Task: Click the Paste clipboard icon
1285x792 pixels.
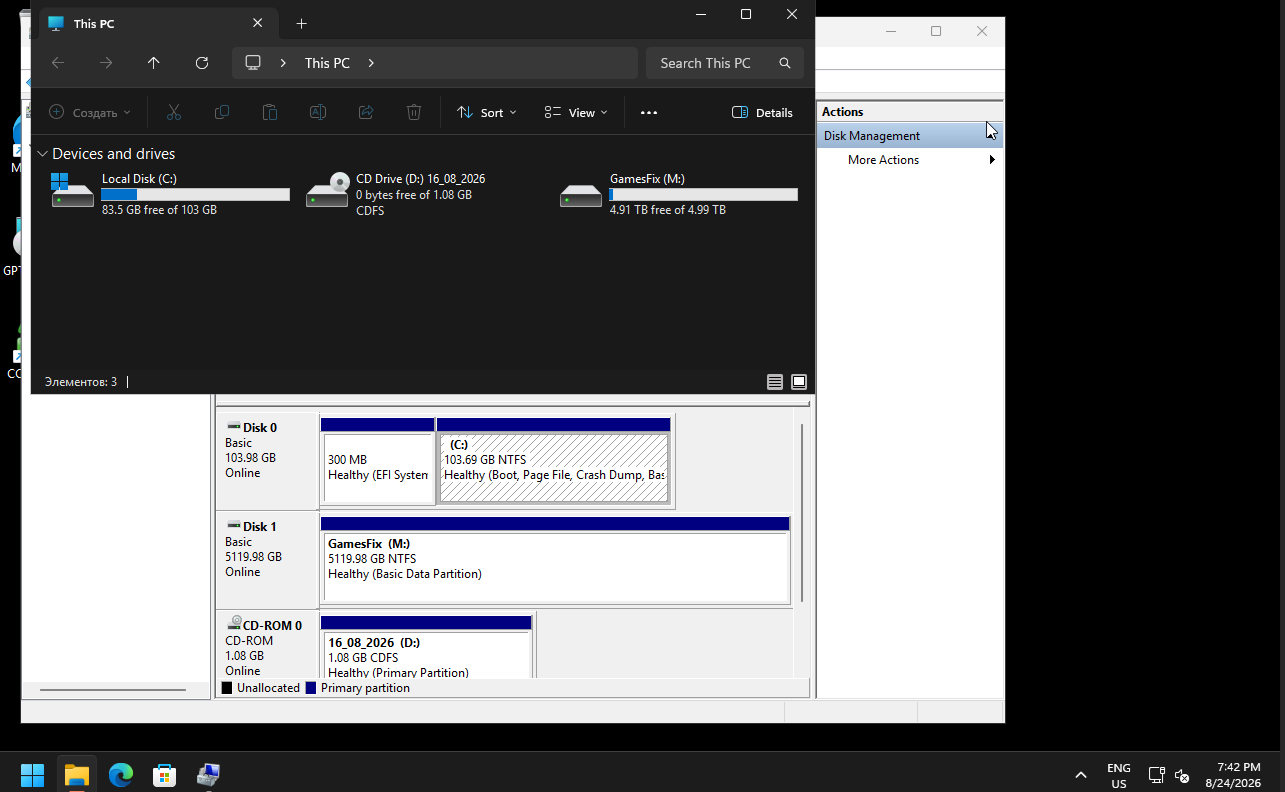Action: coord(270,113)
